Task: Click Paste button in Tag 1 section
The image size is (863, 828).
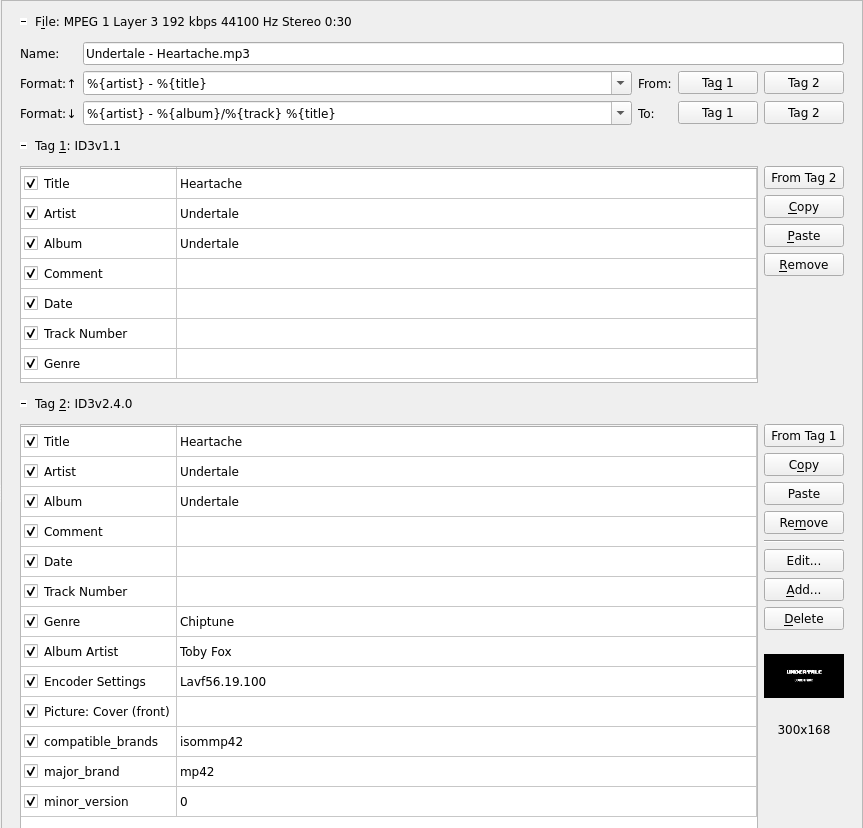Action: click(804, 236)
